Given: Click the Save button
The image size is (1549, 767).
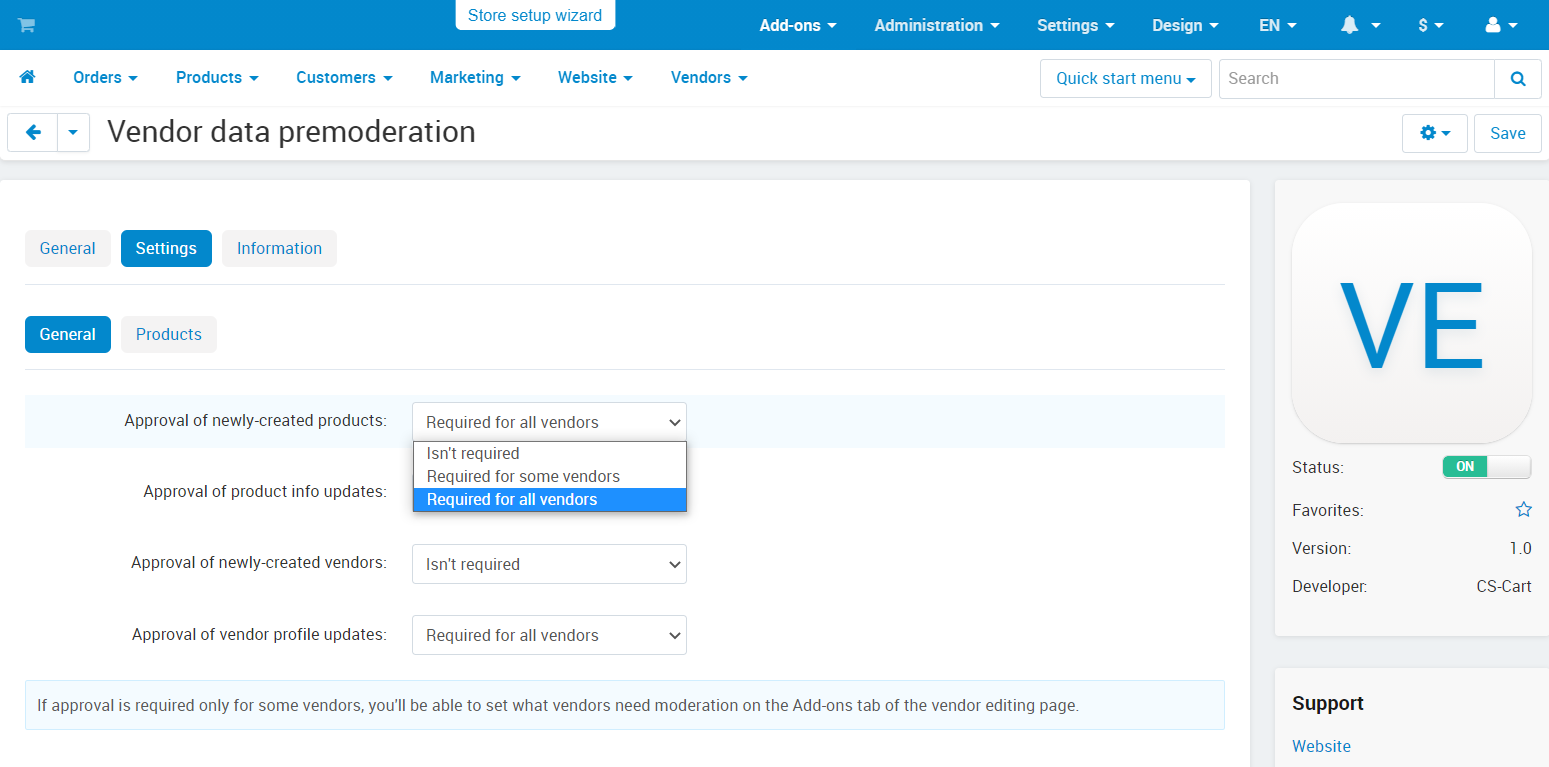Looking at the screenshot, I should pyautogui.click(x=1507, y=133).
